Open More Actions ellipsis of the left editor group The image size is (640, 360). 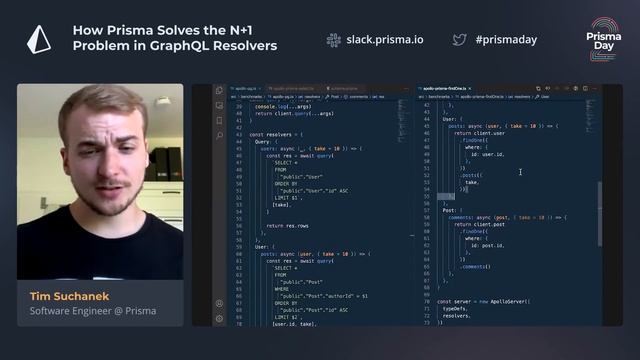(x=406, y=88)
